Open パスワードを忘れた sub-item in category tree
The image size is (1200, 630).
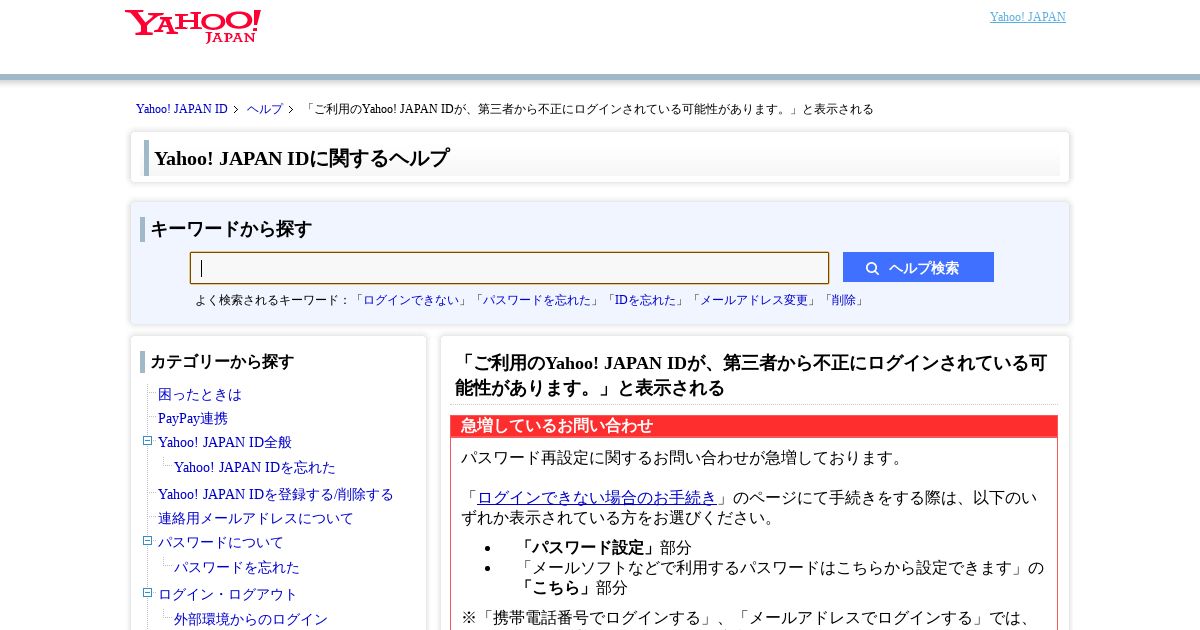pos(237,568)
